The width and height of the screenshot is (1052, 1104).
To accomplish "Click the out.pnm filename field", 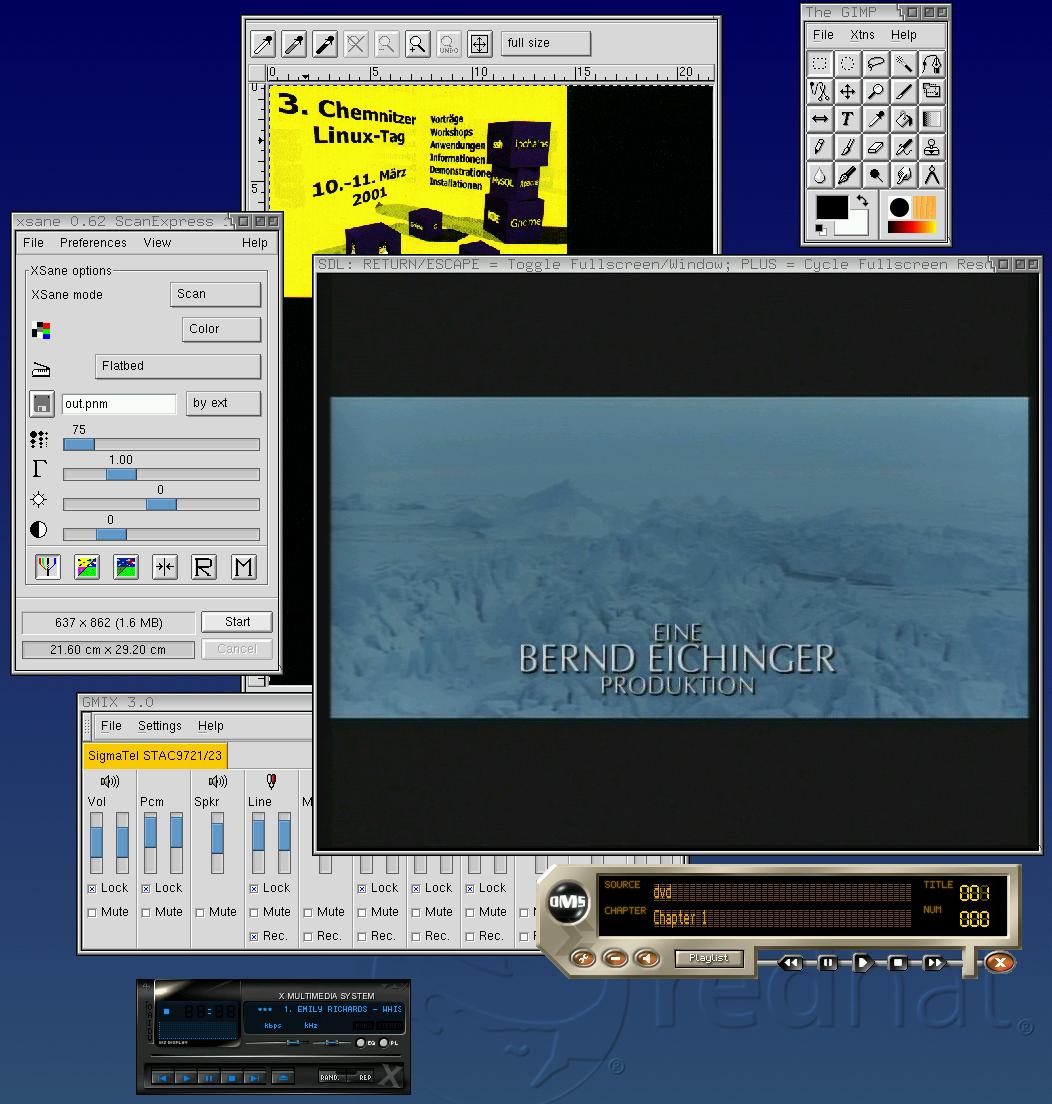I will click(x=119, y=404).
